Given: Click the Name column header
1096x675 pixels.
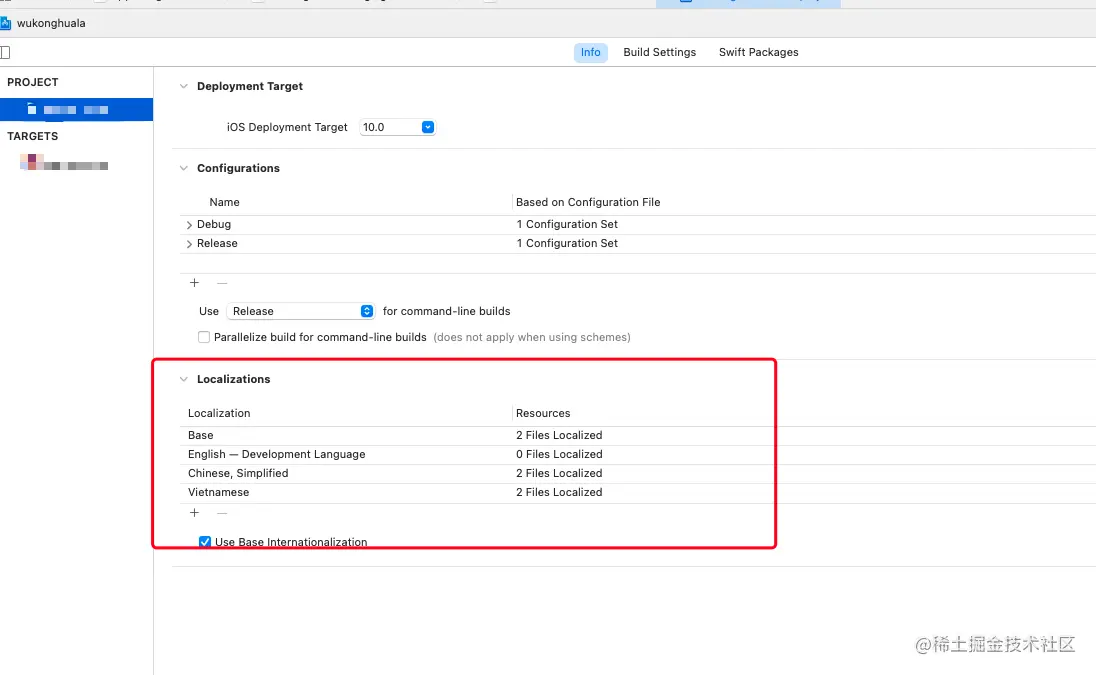Looking at the screenshot, I should click(224, 202).
